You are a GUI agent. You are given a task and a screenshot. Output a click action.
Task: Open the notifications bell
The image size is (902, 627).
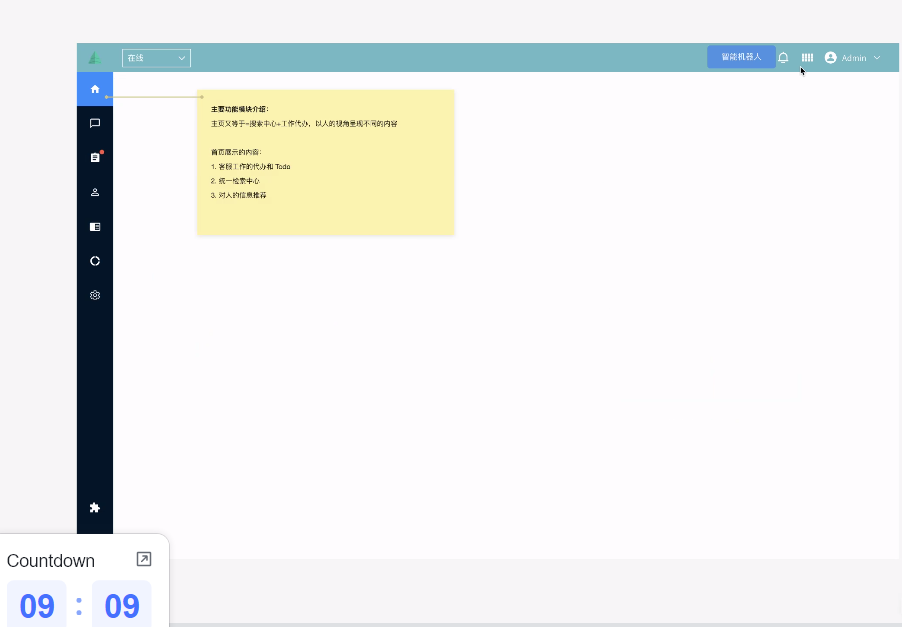(x=783, y=58)
